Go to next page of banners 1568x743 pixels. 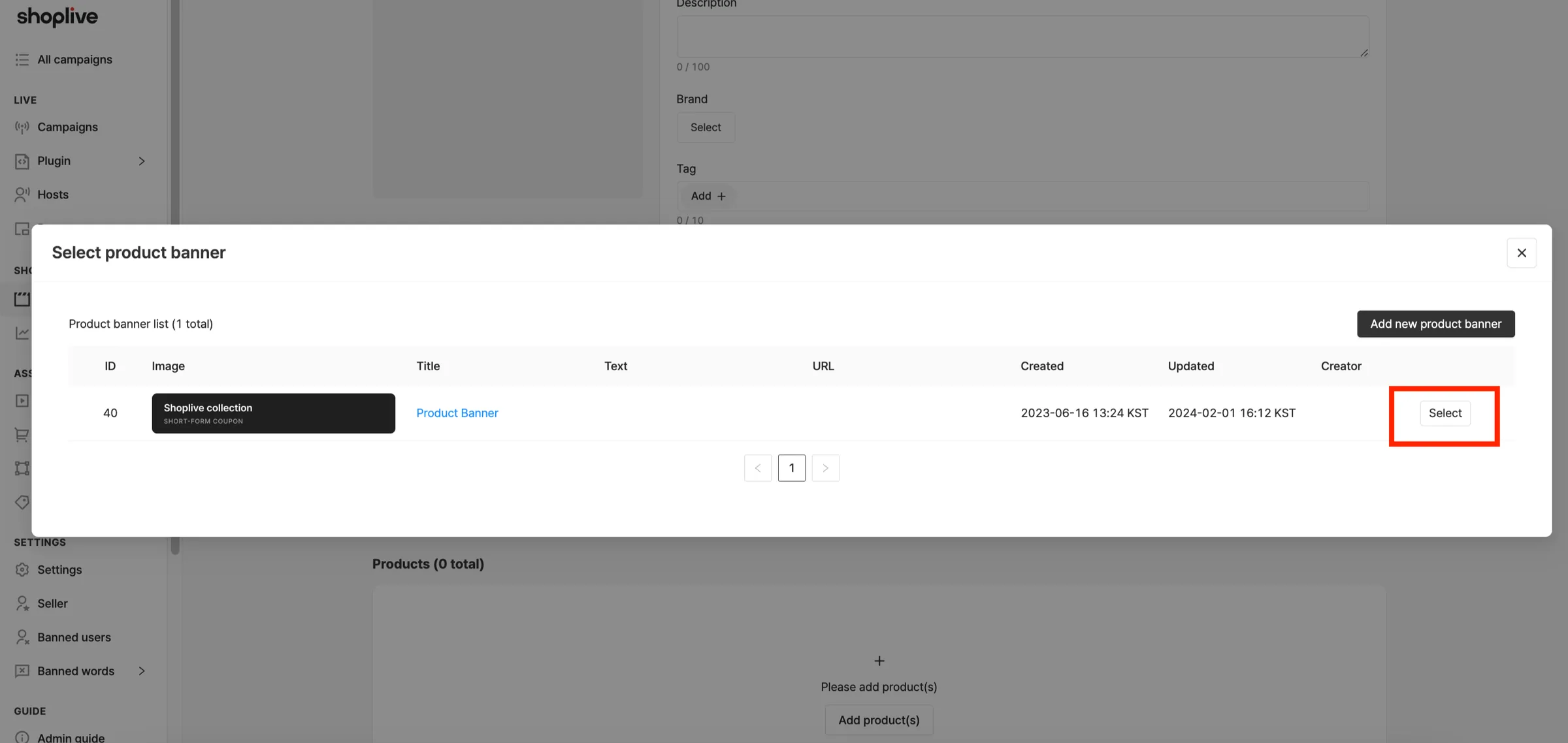(825, 468)
